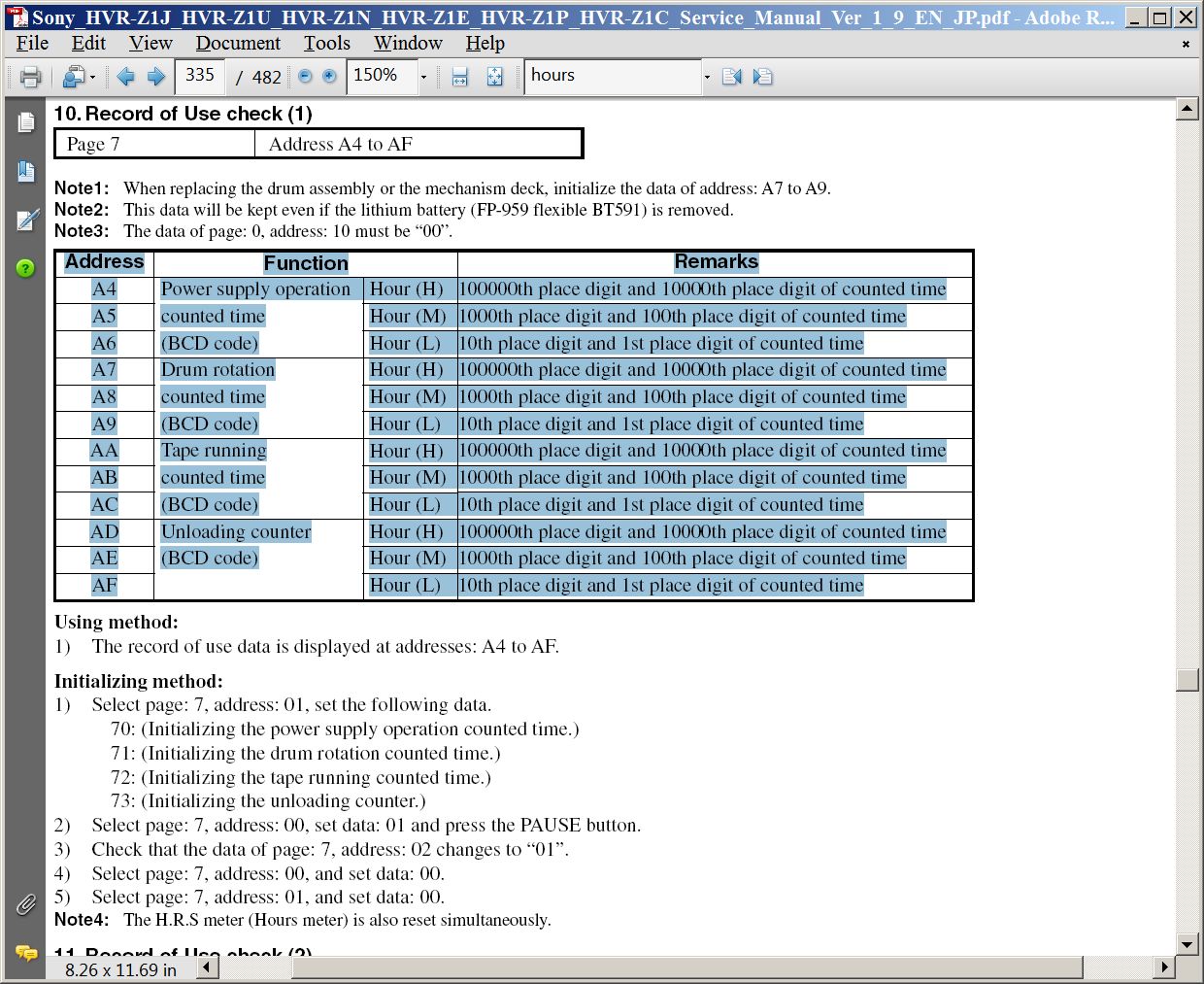Expand the 150% zoom level dropdown
The height and width of the screenshot is (984, 1204).
(423, 77)
